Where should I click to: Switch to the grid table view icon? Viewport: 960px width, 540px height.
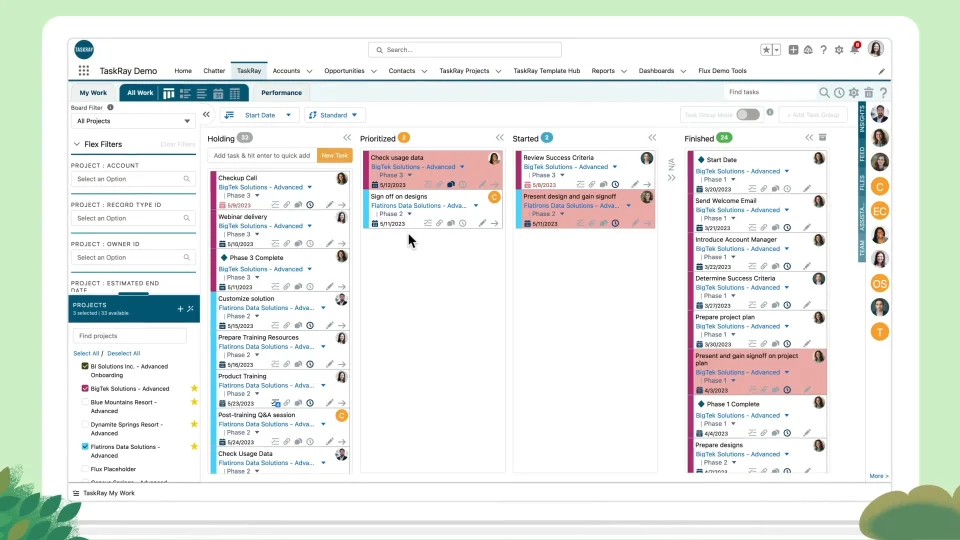tap(234, 93)
